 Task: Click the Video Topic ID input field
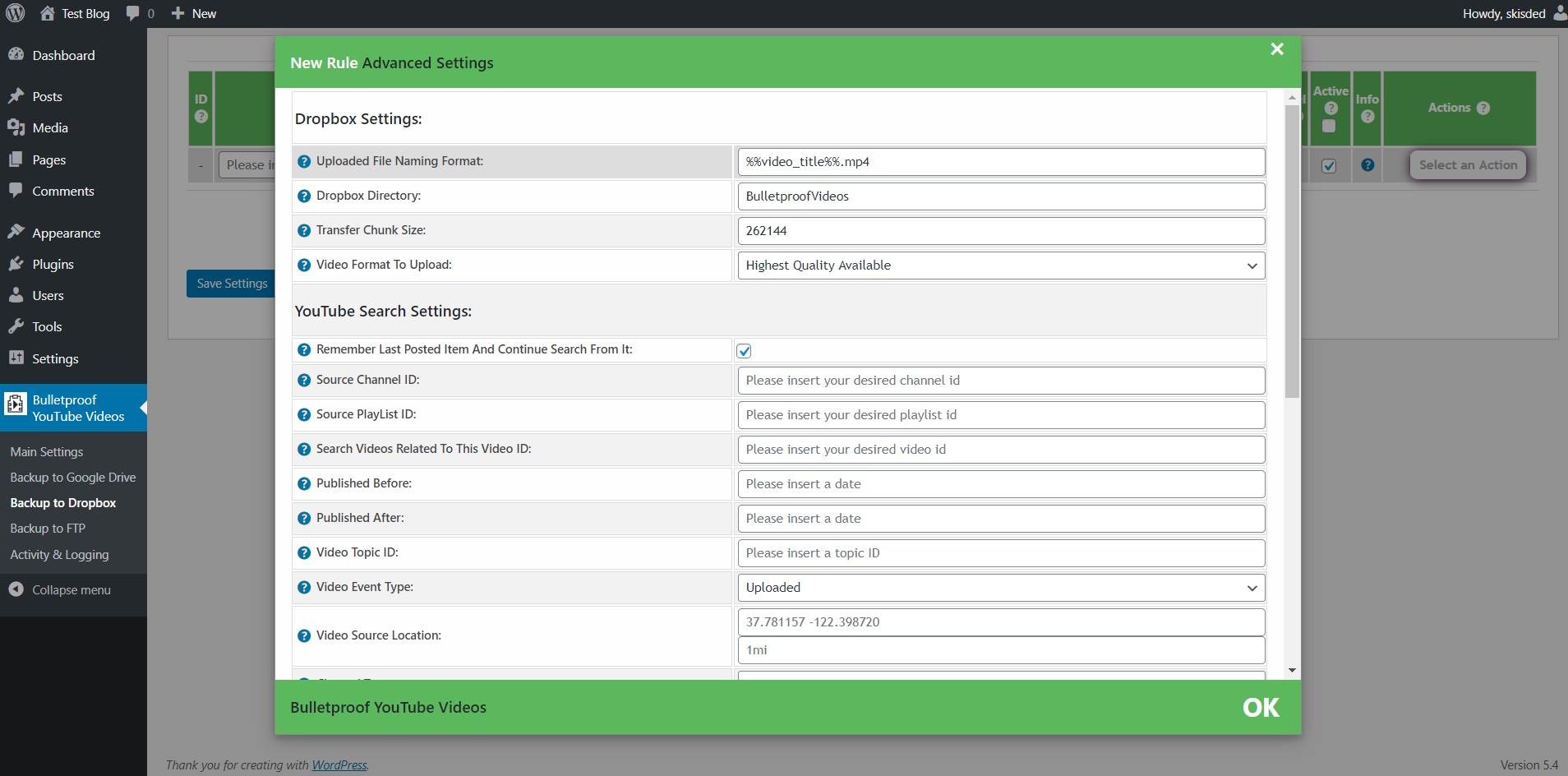(x=1001, y=553)
